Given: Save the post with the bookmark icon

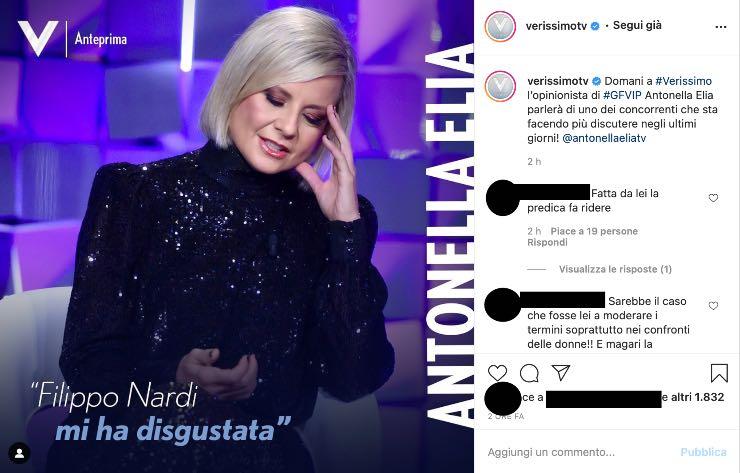Looking at the screenshot, I should pos(719,373).
